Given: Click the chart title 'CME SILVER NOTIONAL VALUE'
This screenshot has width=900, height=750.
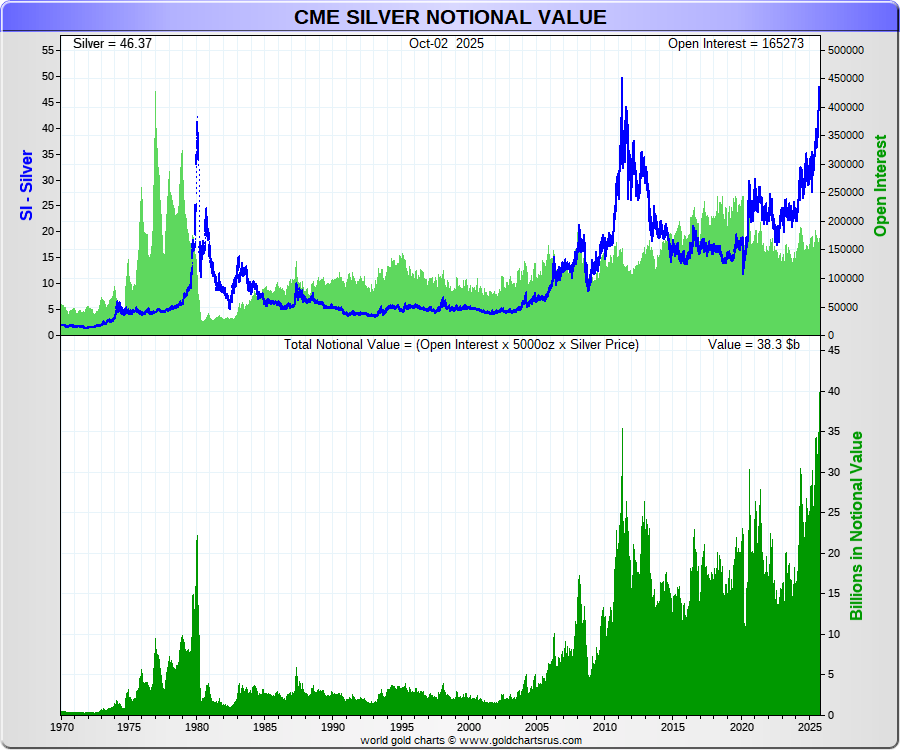Looking at the screenshot, I should tap(450, 17).
